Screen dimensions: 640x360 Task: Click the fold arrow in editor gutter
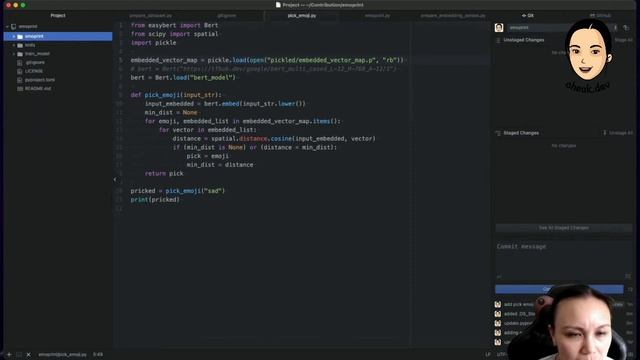click(x=115, y=180)
